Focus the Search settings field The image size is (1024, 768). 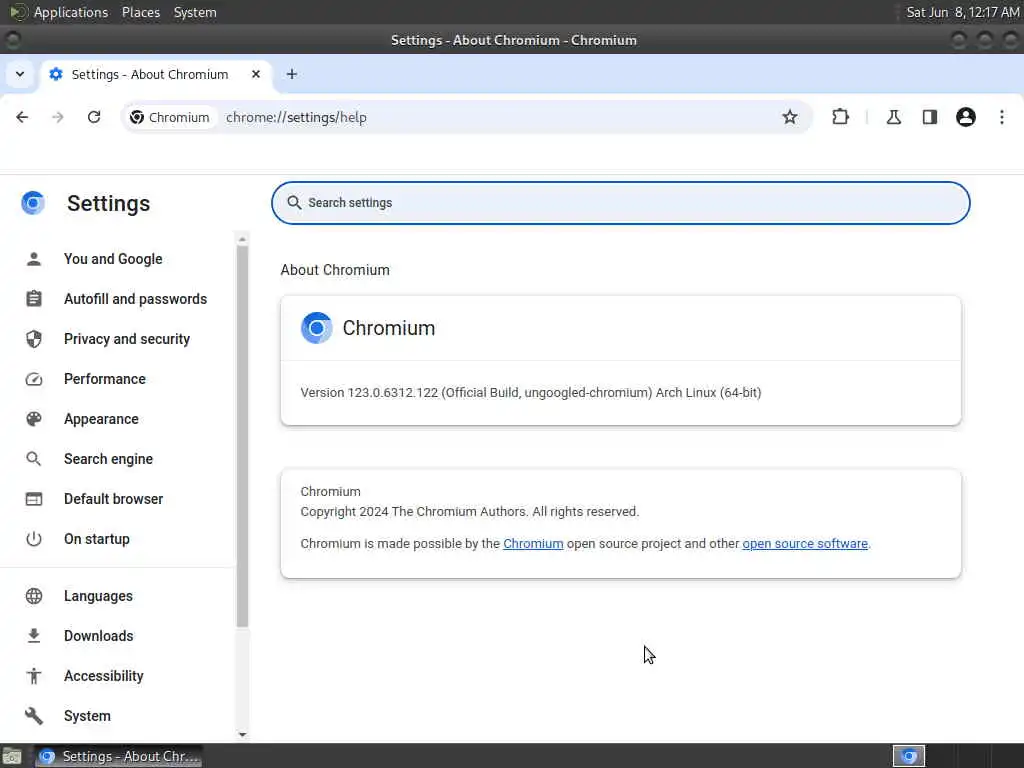(x=620, y=203)
